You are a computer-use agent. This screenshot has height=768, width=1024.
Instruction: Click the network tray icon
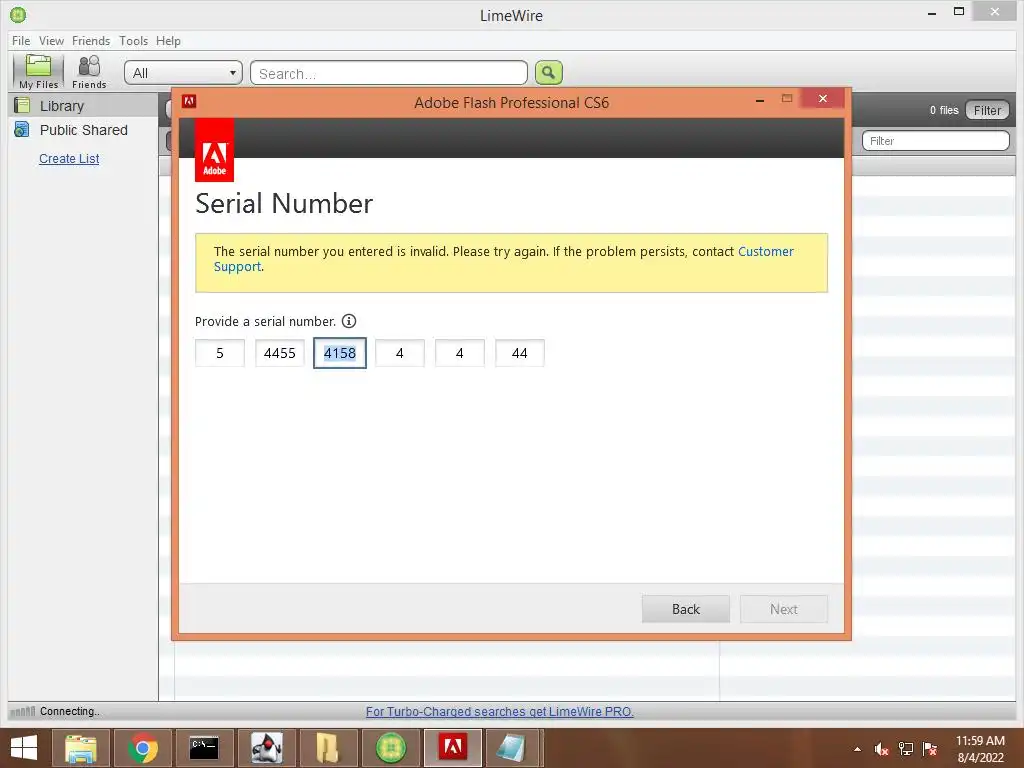tap(906, 749)
